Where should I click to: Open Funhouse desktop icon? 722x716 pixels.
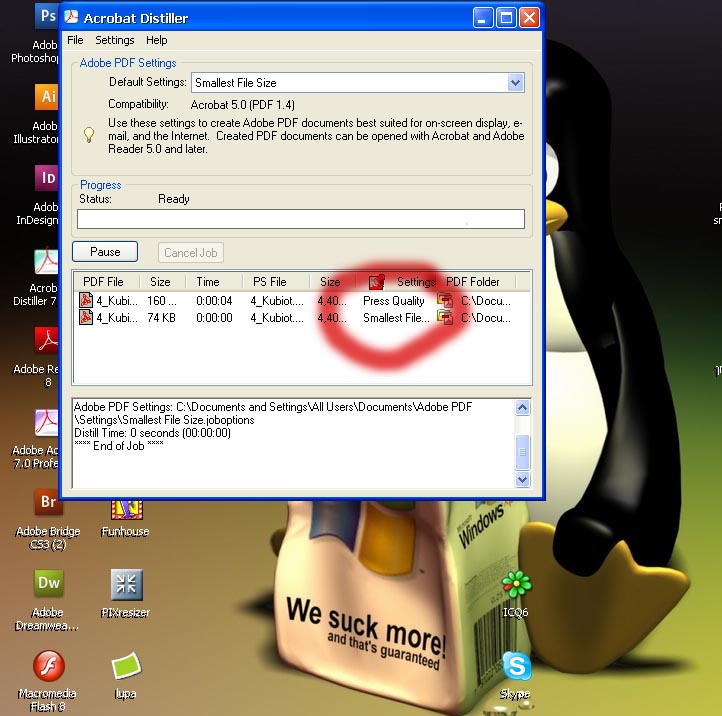(x=126, y=509)
